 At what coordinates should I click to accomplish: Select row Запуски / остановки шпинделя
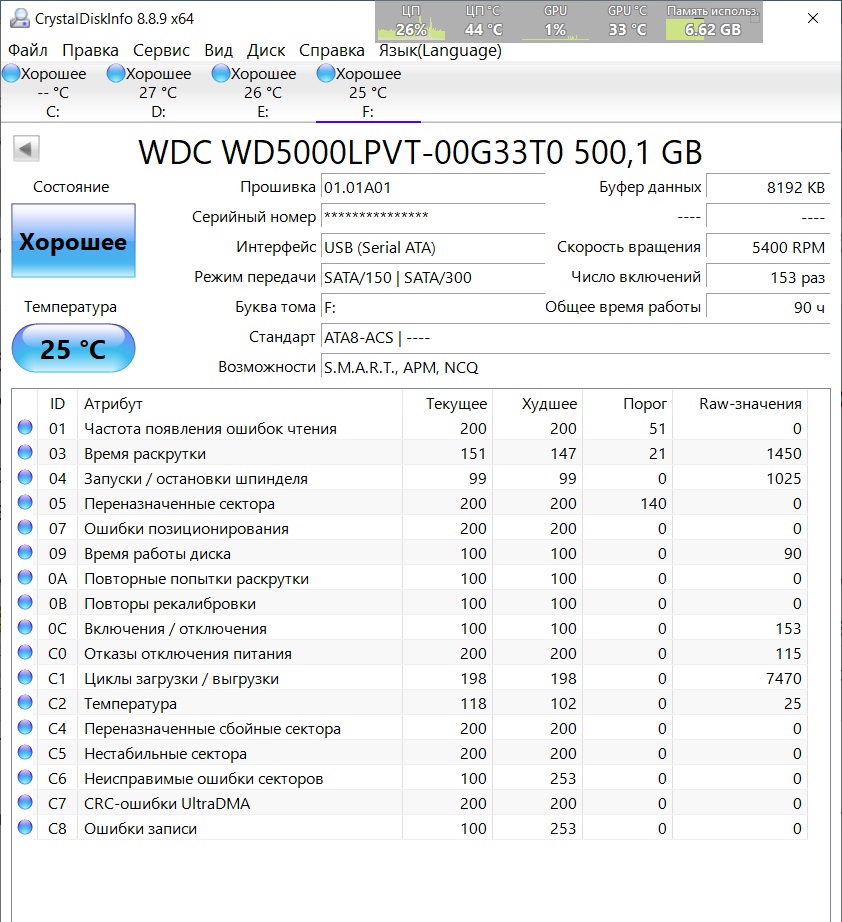coord(410,479)
